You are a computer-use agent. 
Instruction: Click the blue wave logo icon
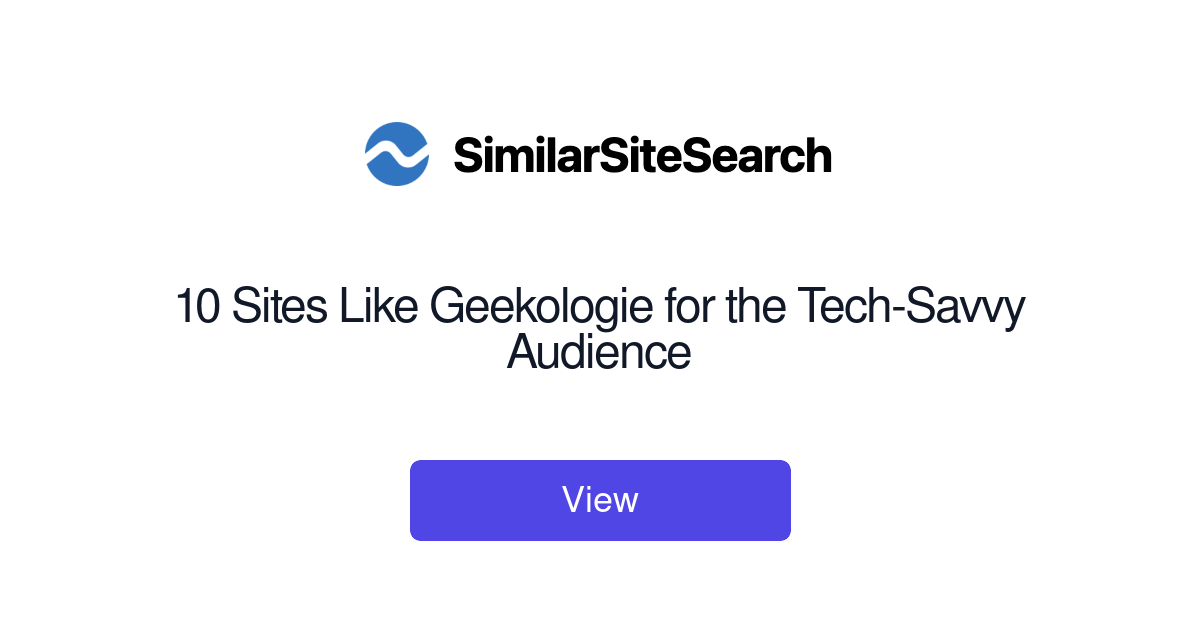(397, 154)
